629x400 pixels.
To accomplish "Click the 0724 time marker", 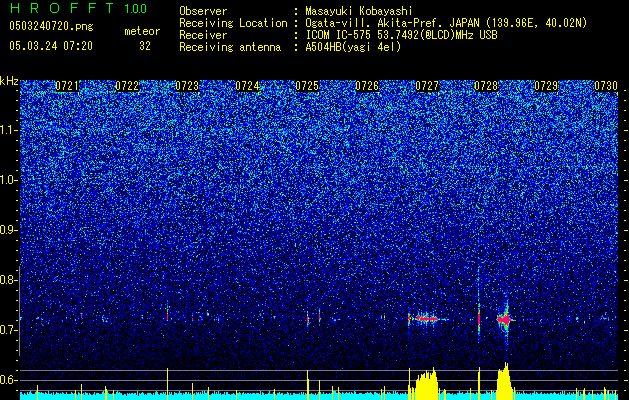I will [247, 86].
